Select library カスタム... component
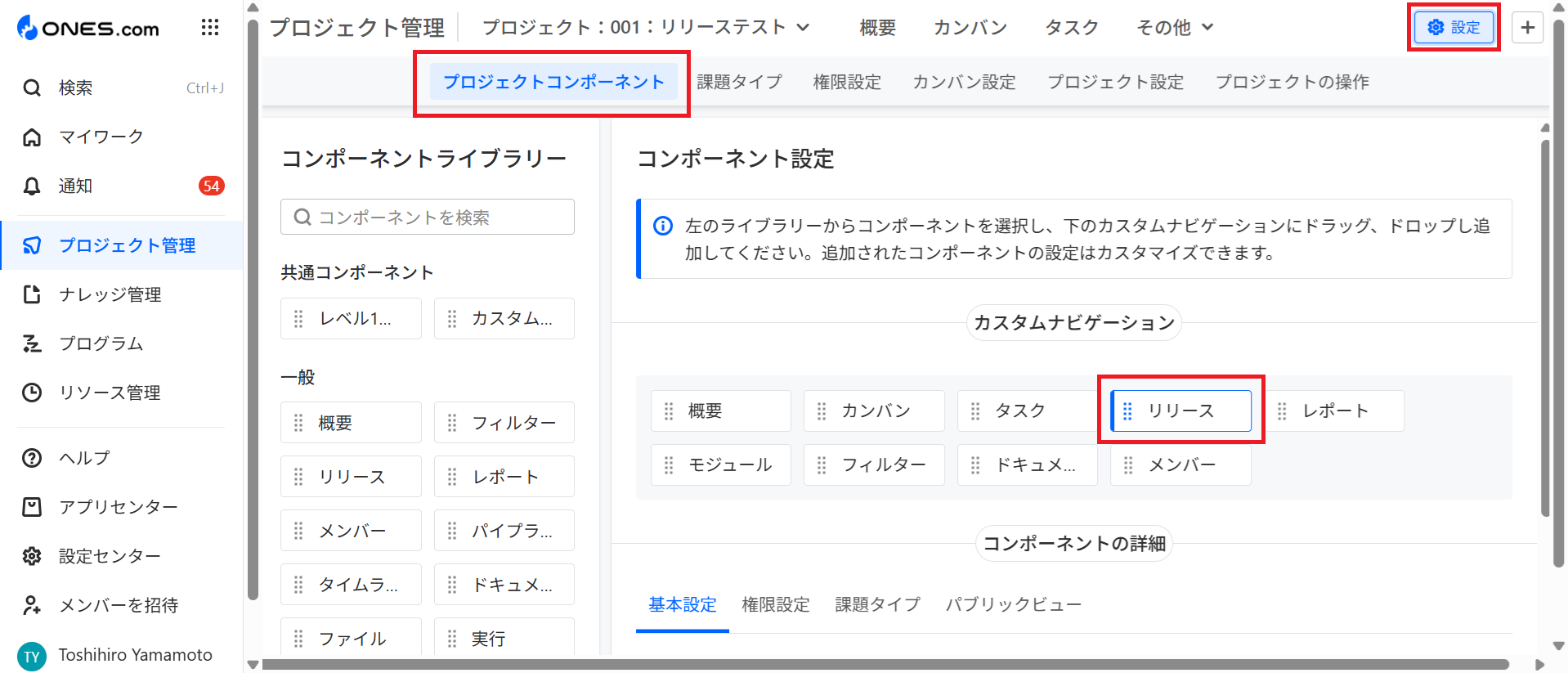The width and height of the screenshot is (1568, 673). (x=504, y=318)
